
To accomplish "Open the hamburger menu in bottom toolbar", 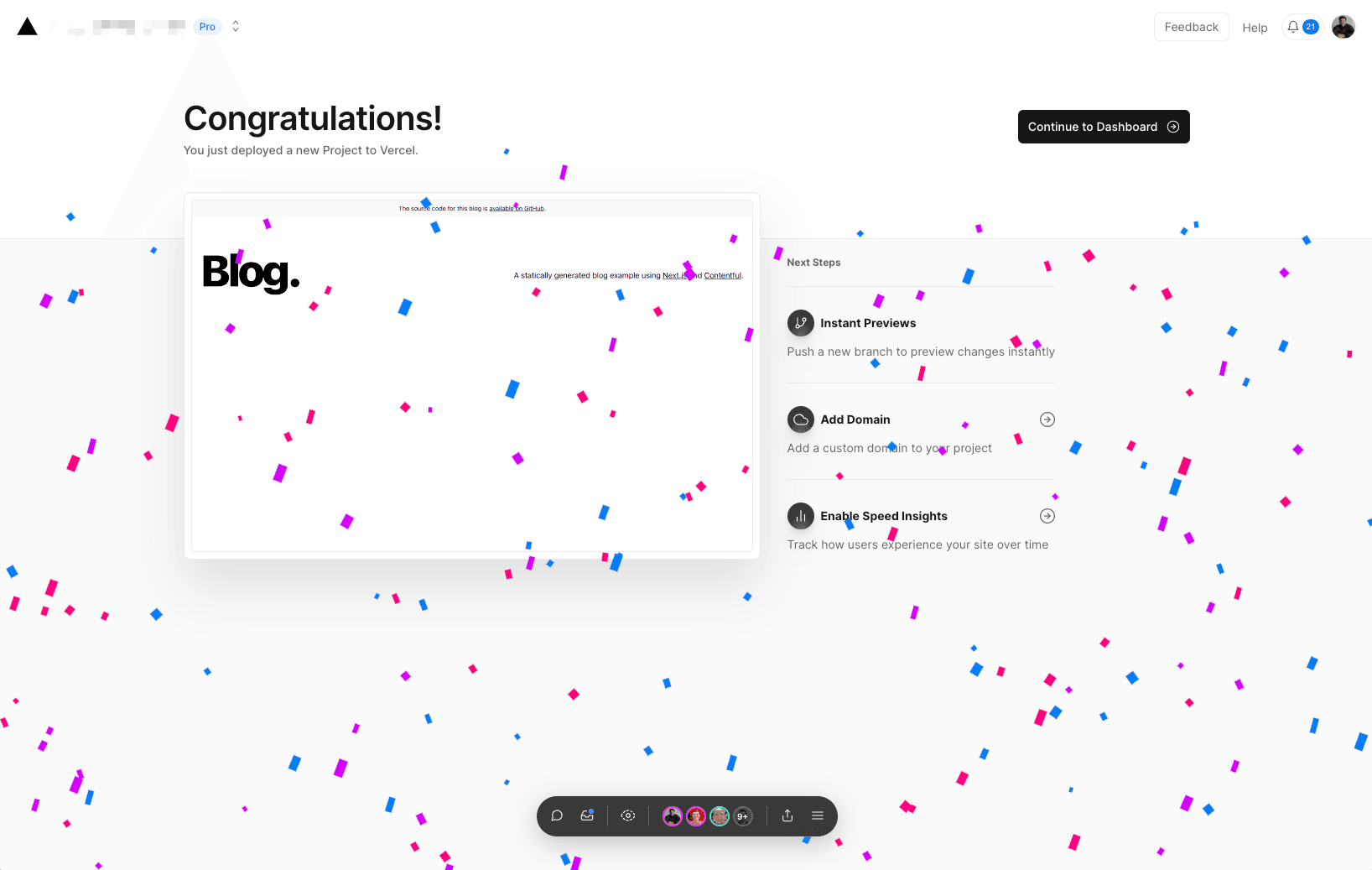I will tap(818, 815).
